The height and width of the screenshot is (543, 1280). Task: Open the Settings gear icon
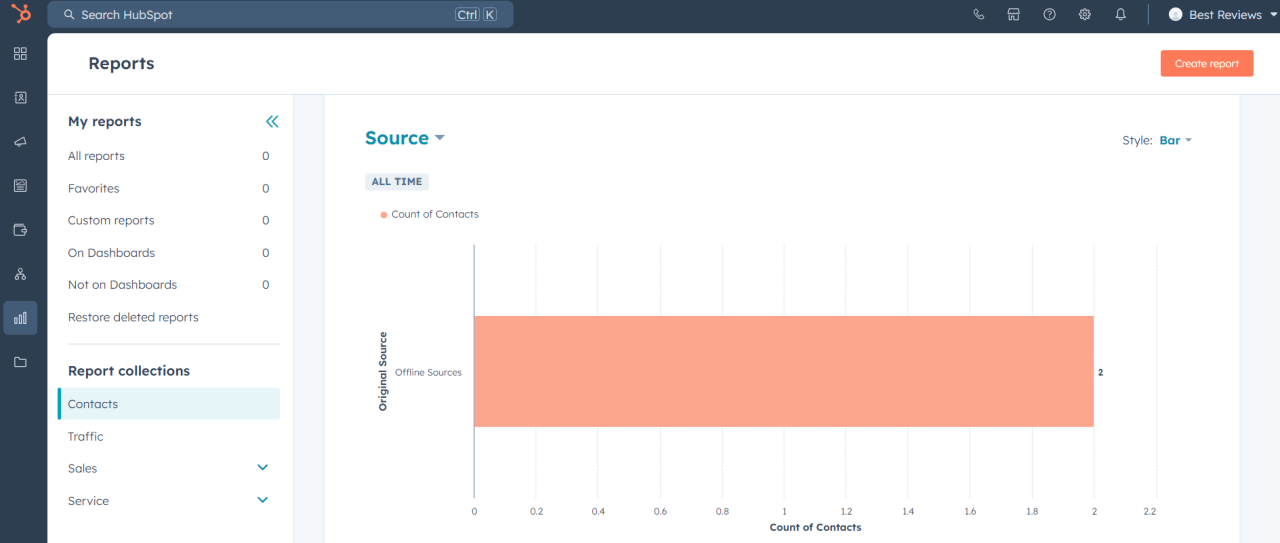click(1085, 14)
